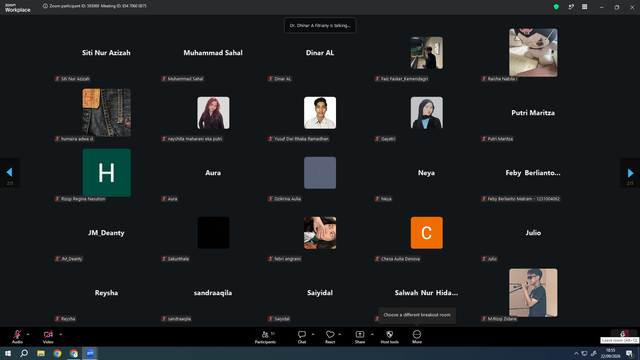Image resolution: width=640 pixels, height=360 pixels.
Task: Open the Participants panel
Action: point(265,337)
